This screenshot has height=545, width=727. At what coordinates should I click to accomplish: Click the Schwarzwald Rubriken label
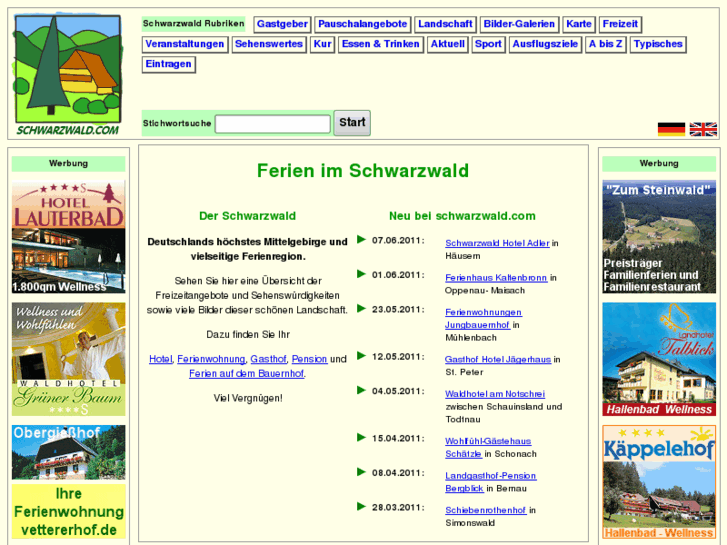pos(193,24)
